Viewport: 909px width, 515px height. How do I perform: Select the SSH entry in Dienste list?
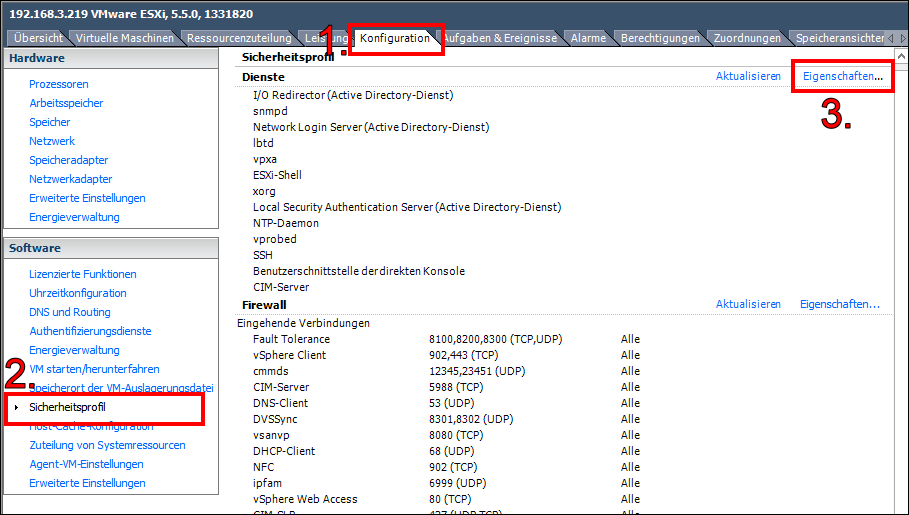click(x=263, y=255)
